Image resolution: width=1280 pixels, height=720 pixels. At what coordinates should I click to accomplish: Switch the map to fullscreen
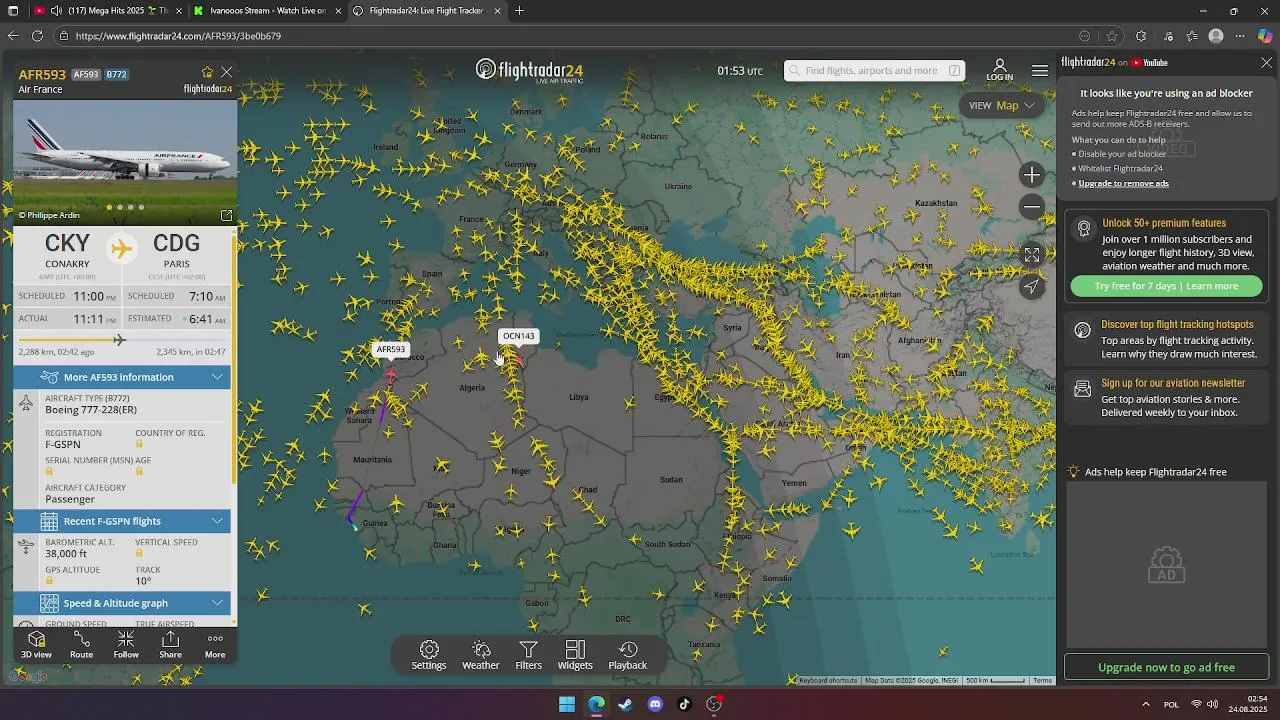[1032, 255]
